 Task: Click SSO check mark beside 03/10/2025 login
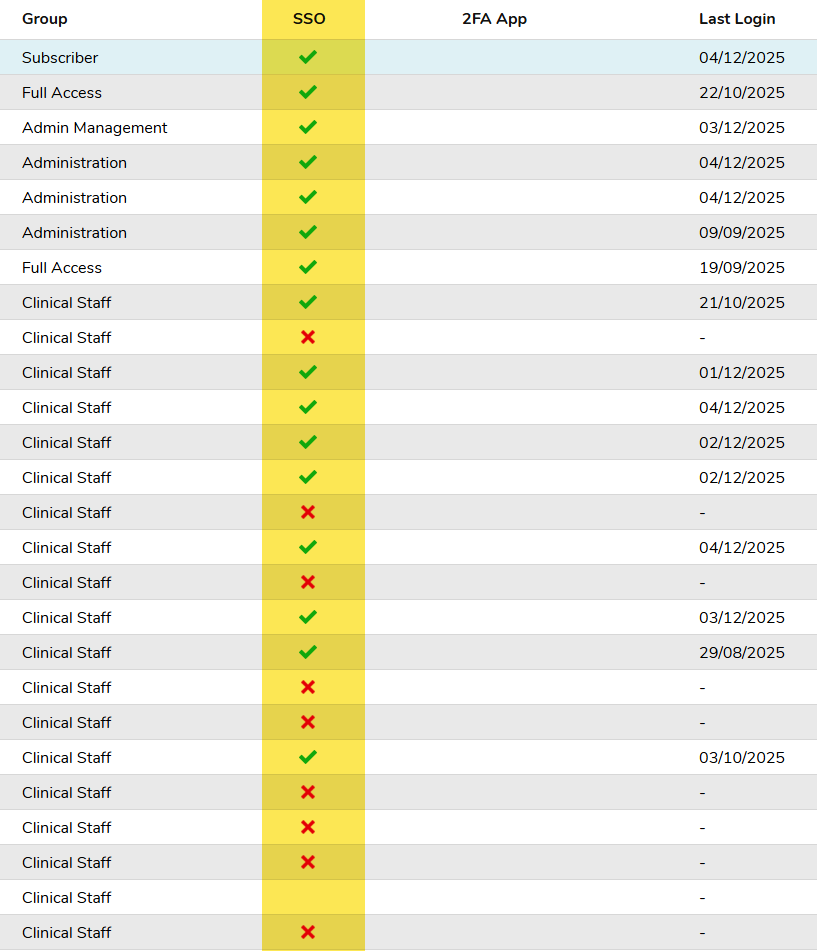click(x=308, y=757)
